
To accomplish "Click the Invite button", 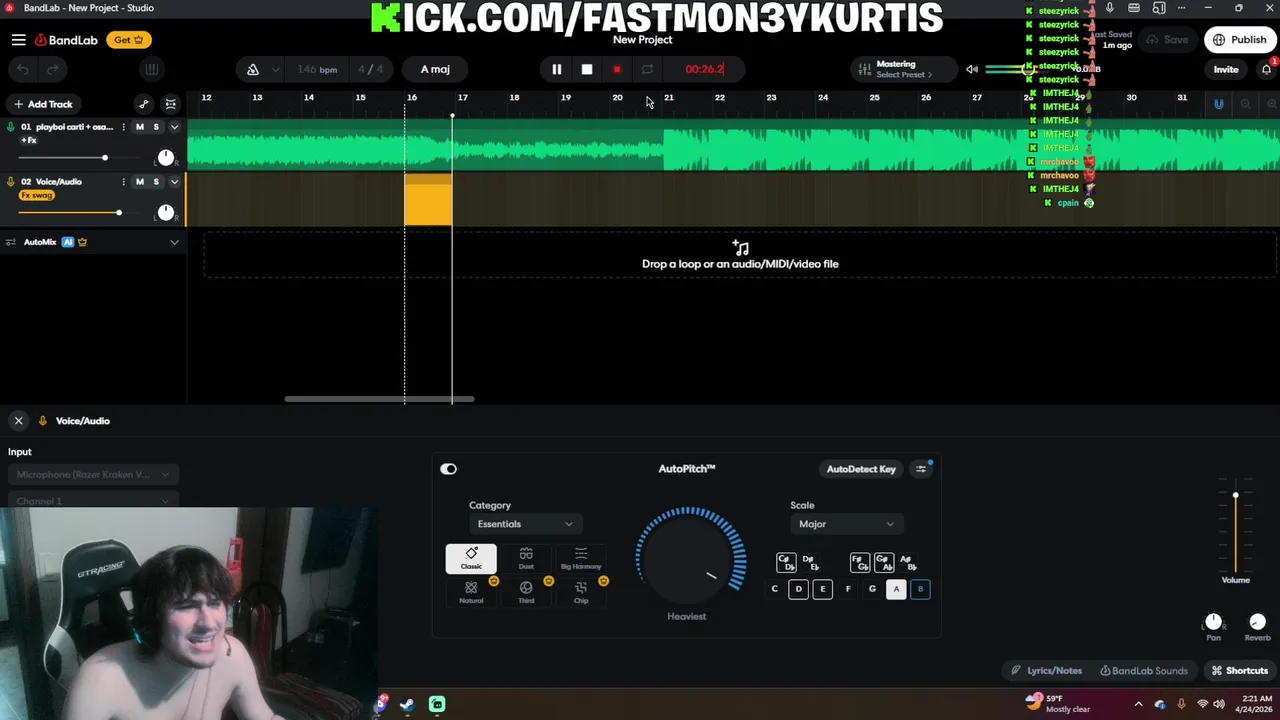I will (x=1226, y=69).
